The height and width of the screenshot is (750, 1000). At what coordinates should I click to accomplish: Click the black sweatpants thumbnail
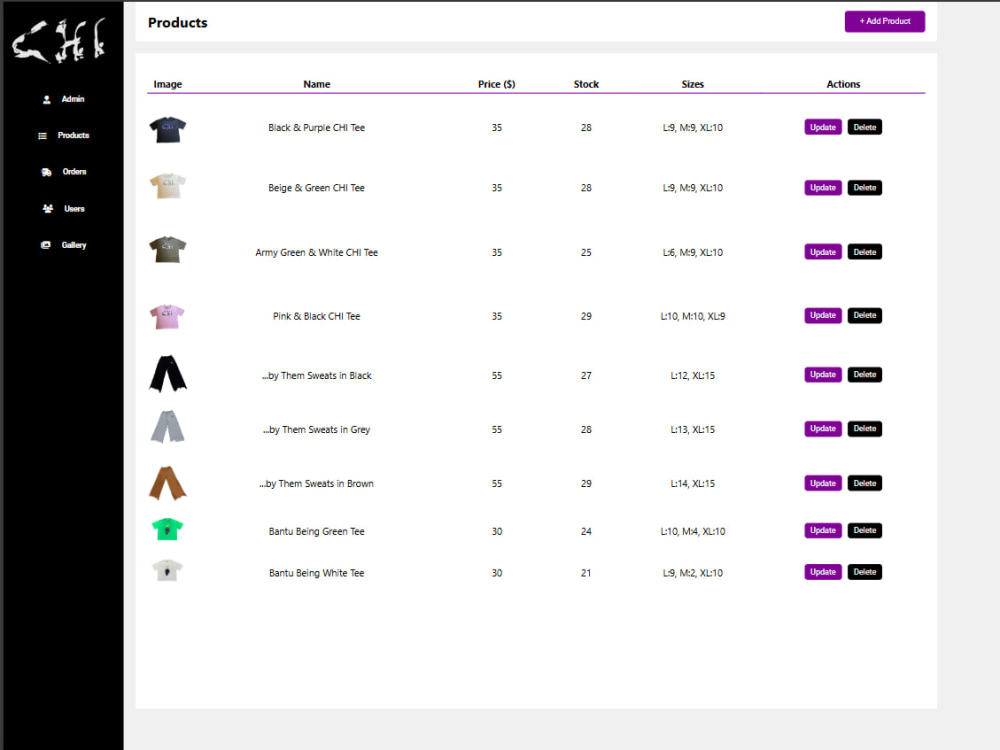click(x=168, y=374)
